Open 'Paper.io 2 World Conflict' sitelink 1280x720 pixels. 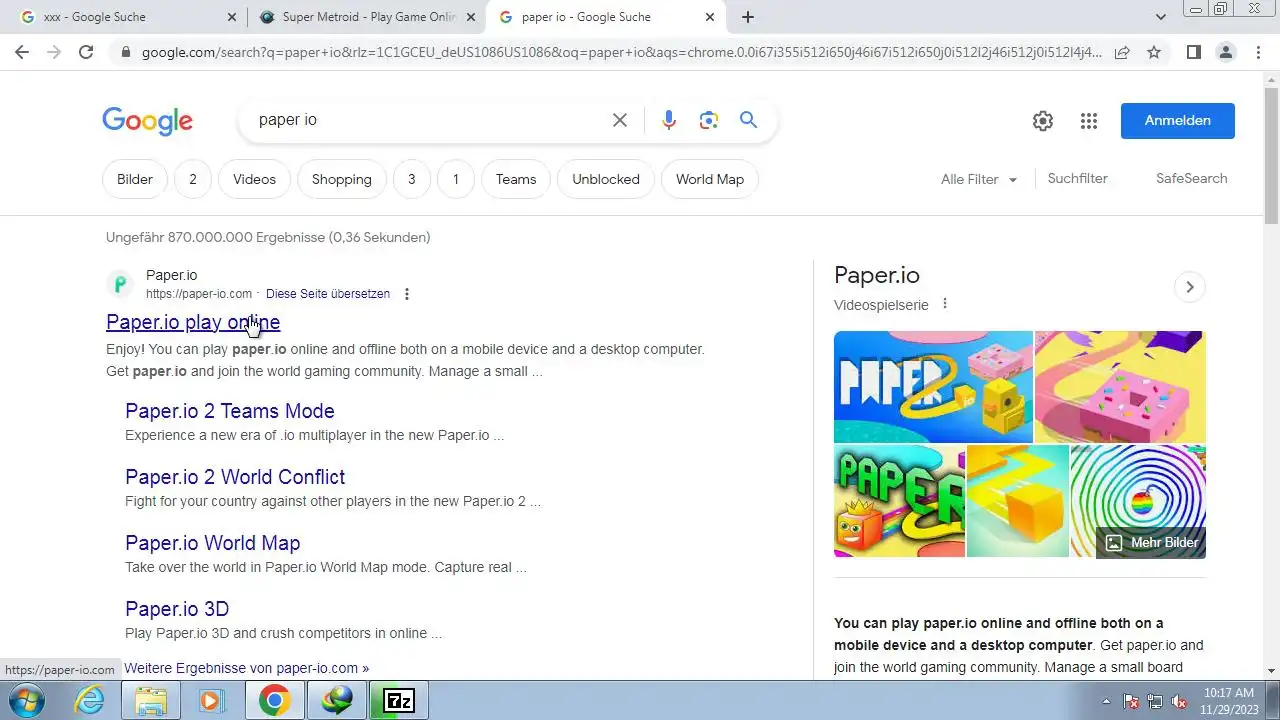point(235,477)
